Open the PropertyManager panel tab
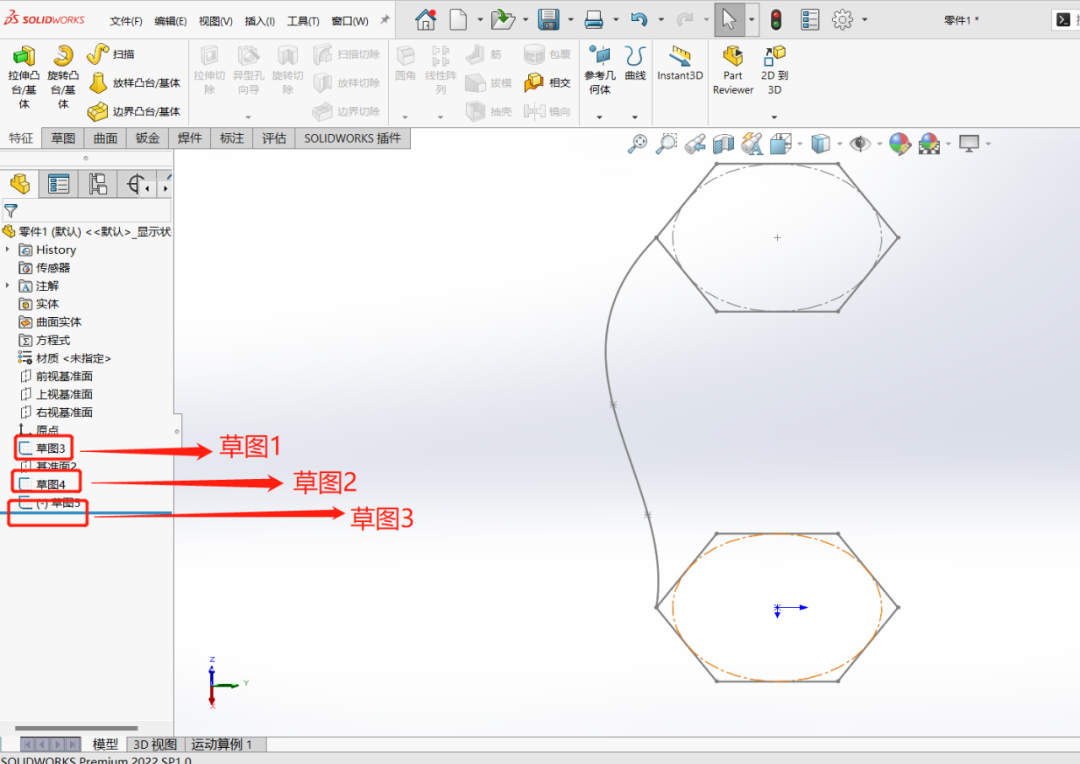 point(59,184)
